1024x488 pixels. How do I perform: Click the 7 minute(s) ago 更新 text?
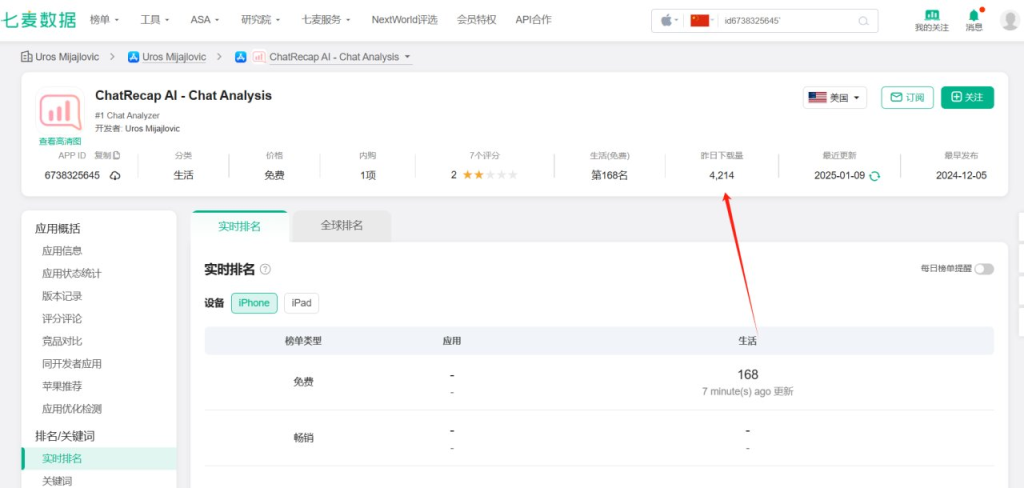pos(748,391)
